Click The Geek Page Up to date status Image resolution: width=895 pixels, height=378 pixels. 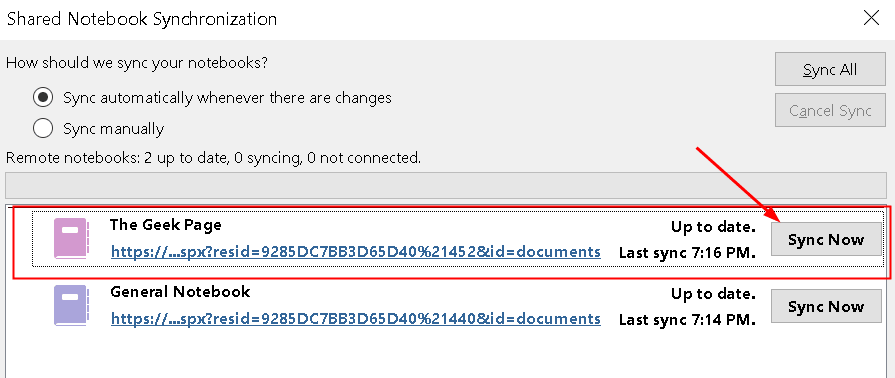pos(713,227)
